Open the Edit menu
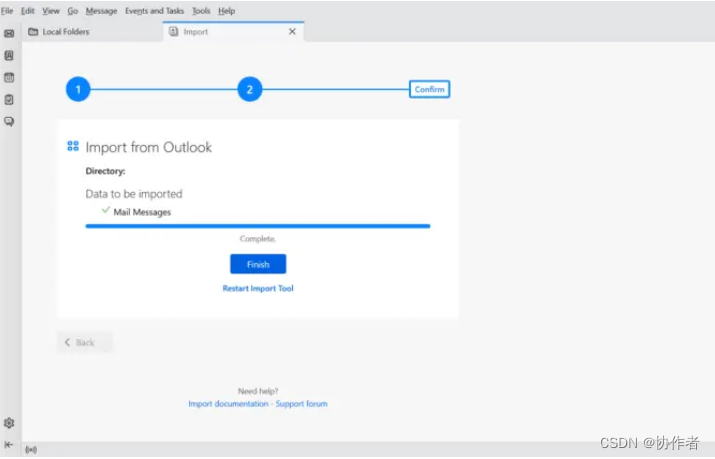Viewport: 715px width, 459px height. 28,11
